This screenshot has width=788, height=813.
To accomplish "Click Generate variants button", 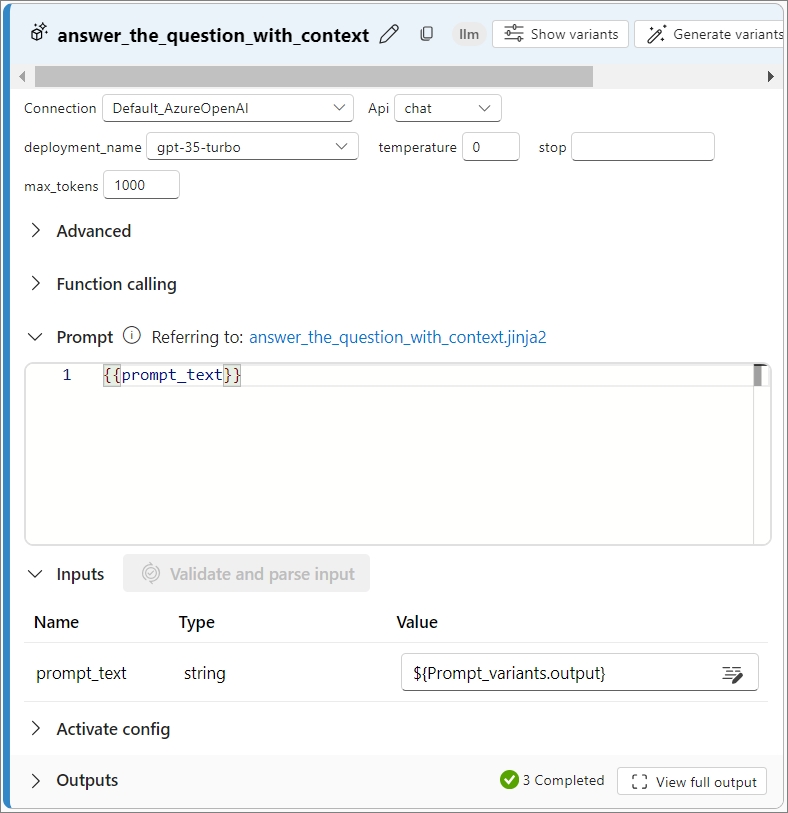I will click(x=709, y=34).
